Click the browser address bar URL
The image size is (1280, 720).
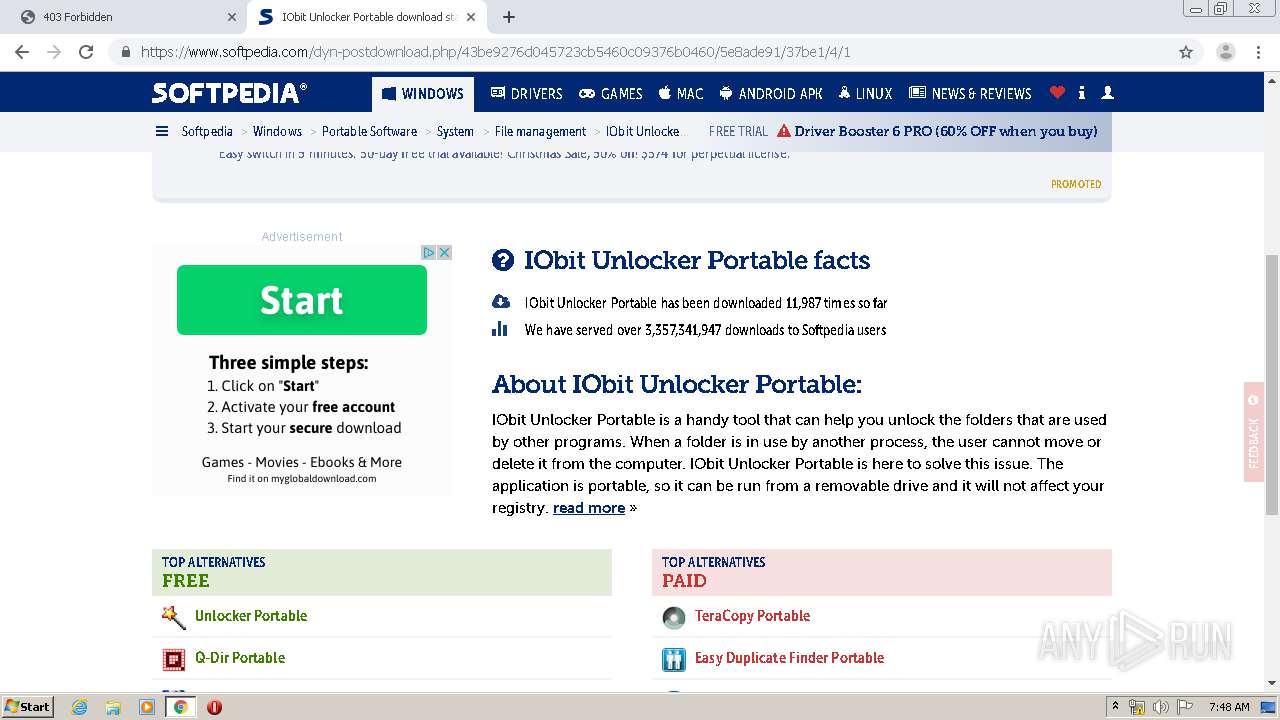coord(495,52)
